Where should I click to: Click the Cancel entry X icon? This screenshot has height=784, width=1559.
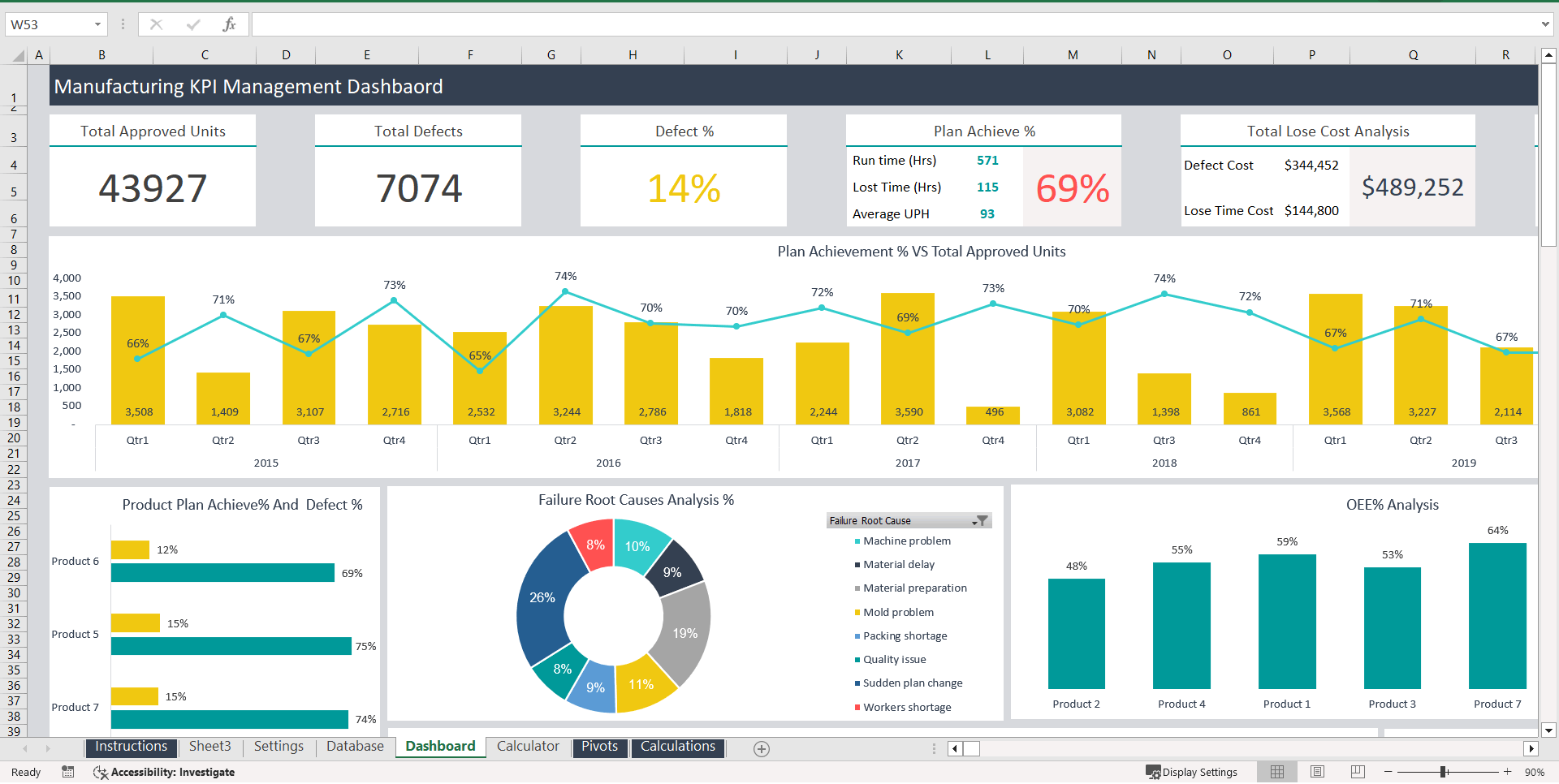(157, 24)
